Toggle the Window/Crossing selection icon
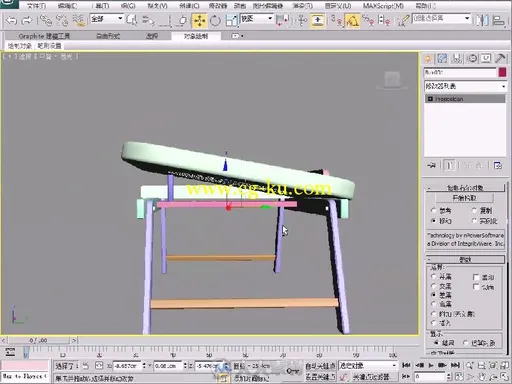 182,21
